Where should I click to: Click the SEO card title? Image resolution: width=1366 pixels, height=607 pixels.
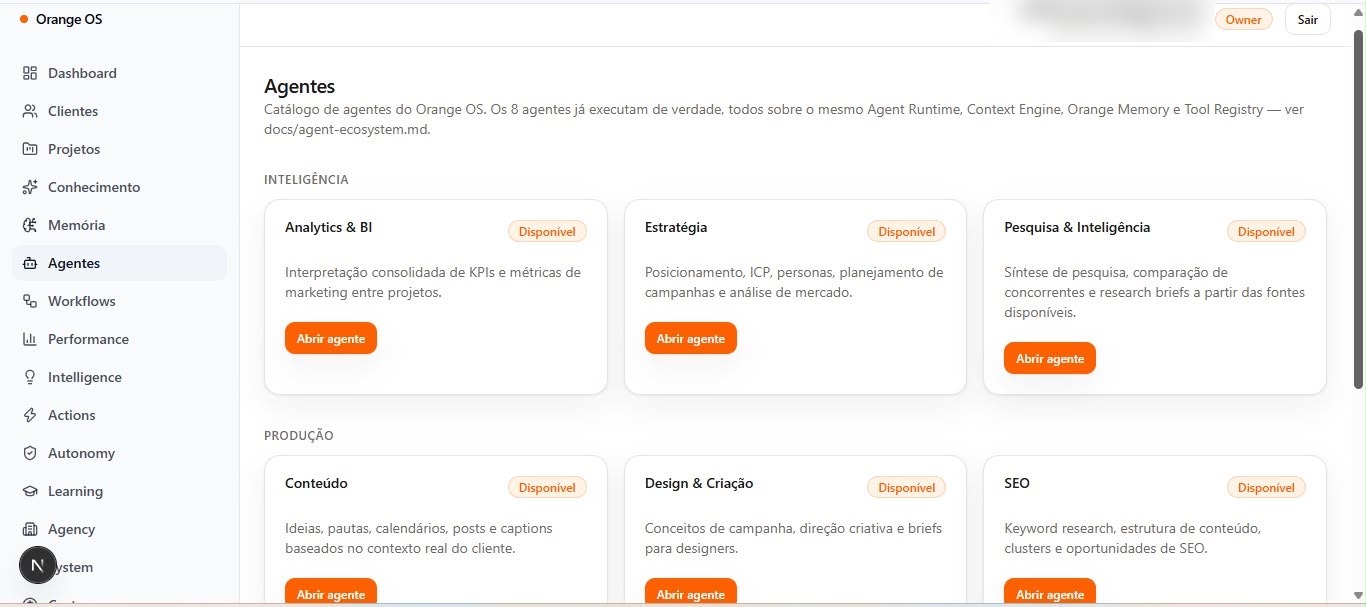tap(1017, 483)
